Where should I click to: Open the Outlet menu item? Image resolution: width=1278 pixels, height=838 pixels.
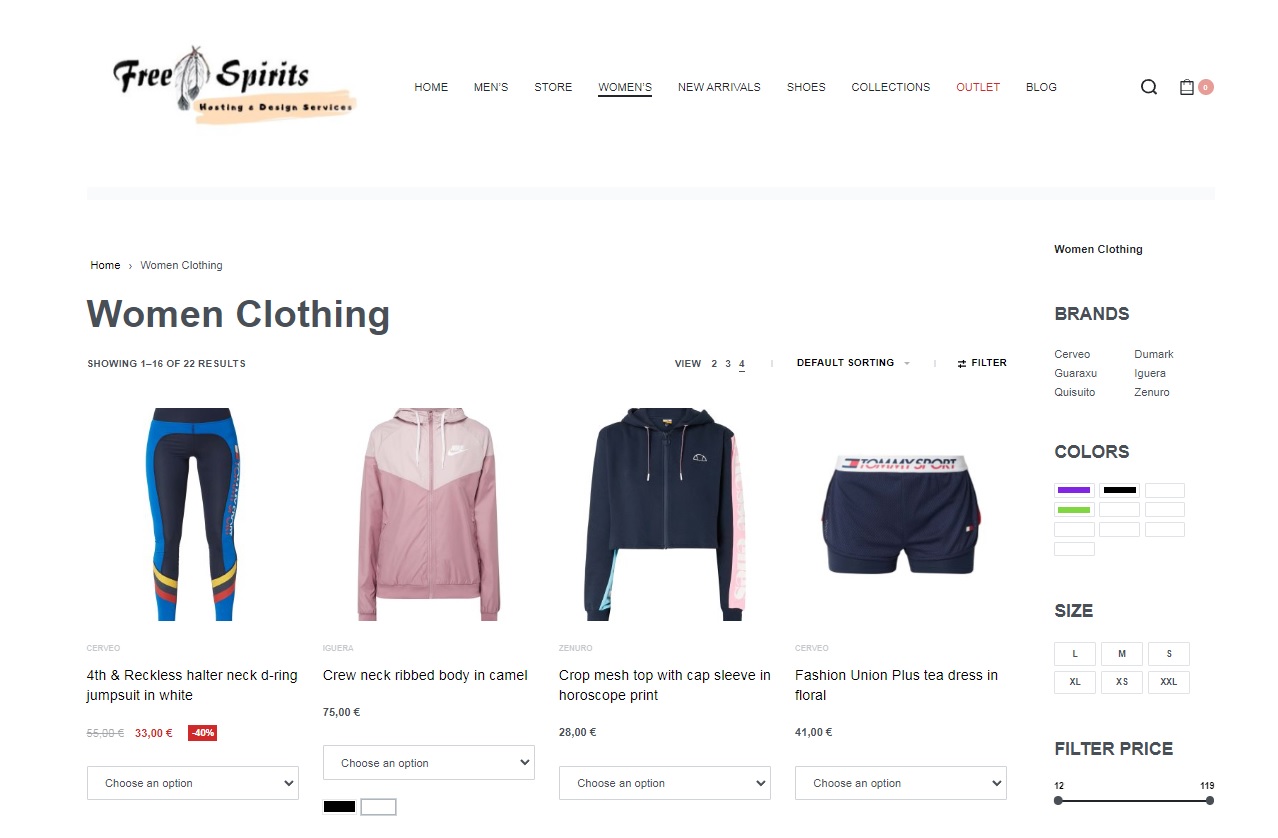point(978,87)
